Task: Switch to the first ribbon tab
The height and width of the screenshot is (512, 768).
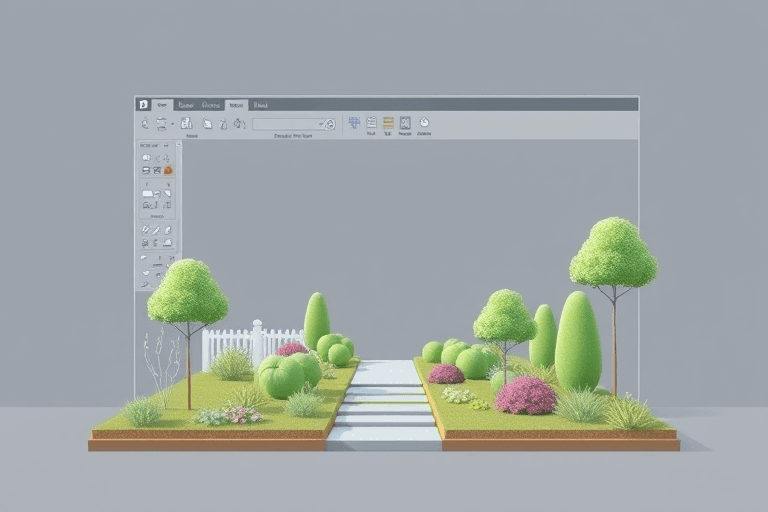Action: tap(161, 104)
